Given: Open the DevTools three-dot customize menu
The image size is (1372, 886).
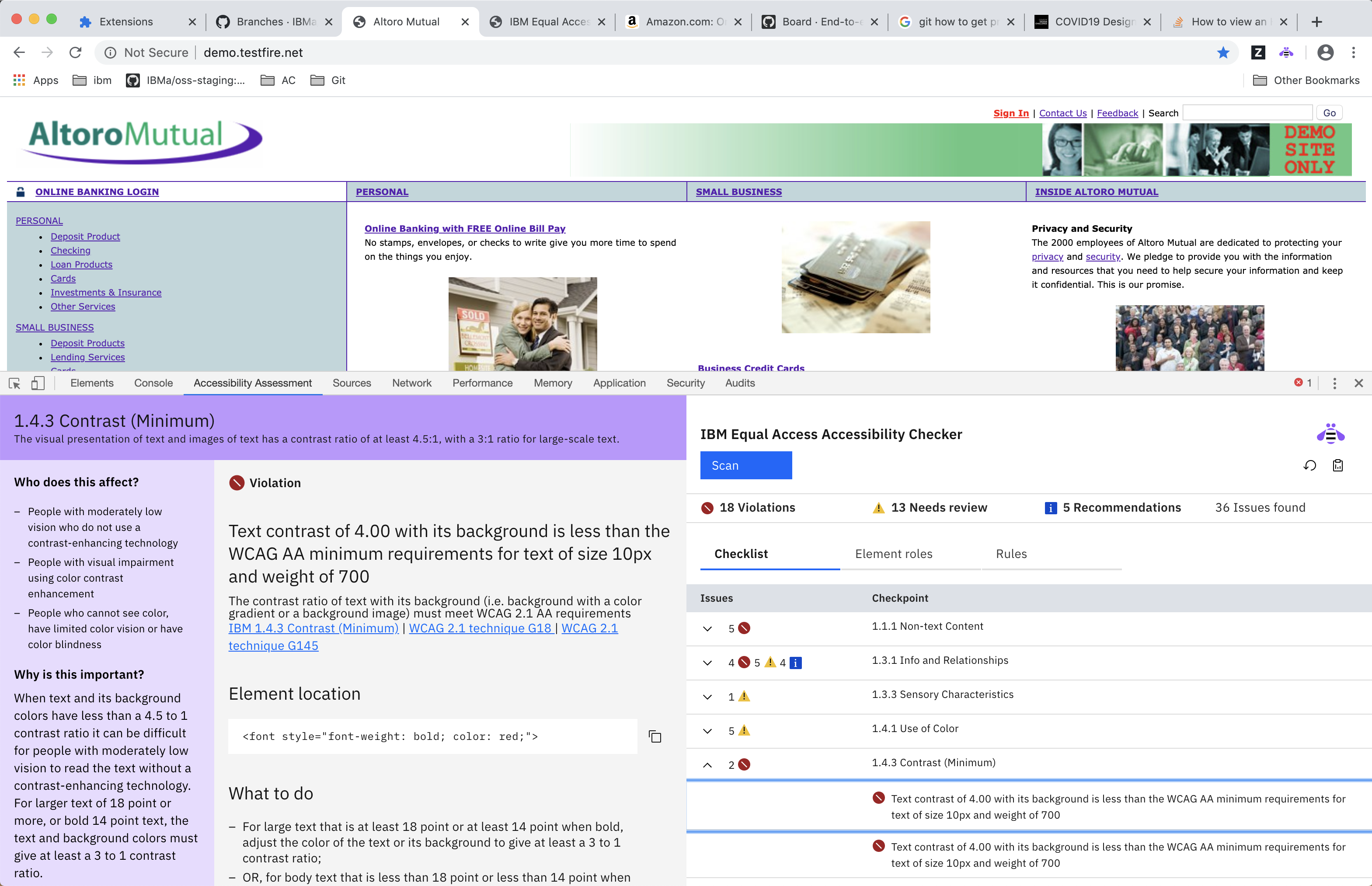Looking at the screenshot, I should 1335,383.
